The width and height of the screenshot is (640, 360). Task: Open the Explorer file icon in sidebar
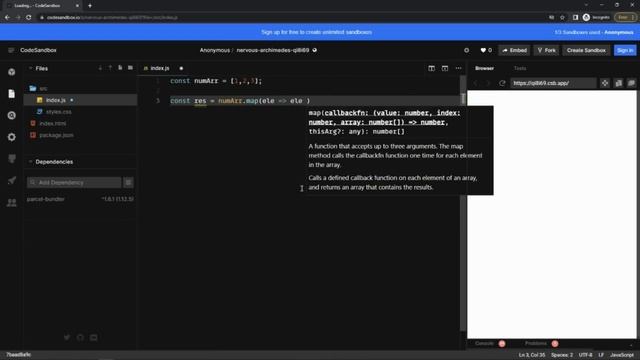coord(11,94)
